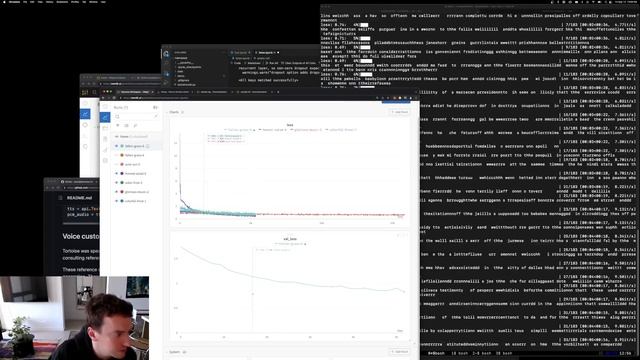The width and height of the screenshot is (640, 360).
Task: Open a new tab with the plus icon in front browser
Action: click(278, 92)
